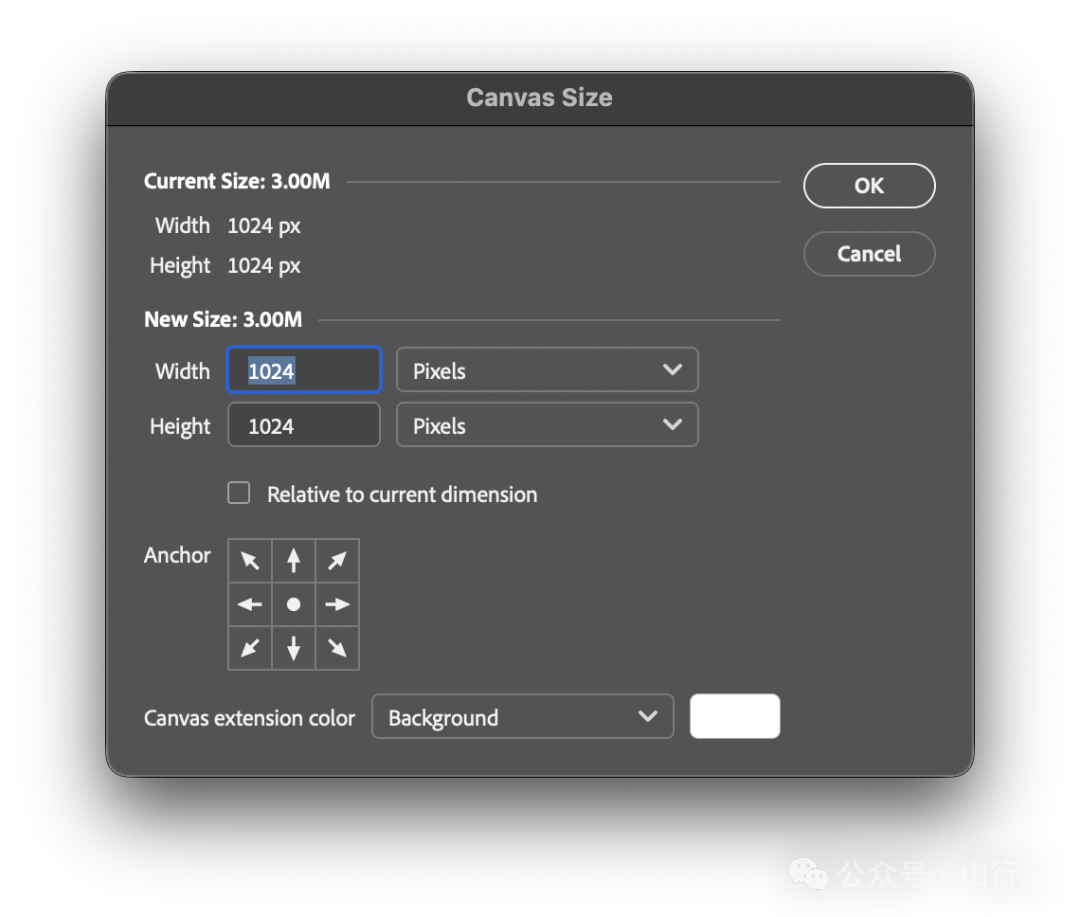Focus the New Size Width field
The height and width of the screenshot is (917, 1080).
304,370
